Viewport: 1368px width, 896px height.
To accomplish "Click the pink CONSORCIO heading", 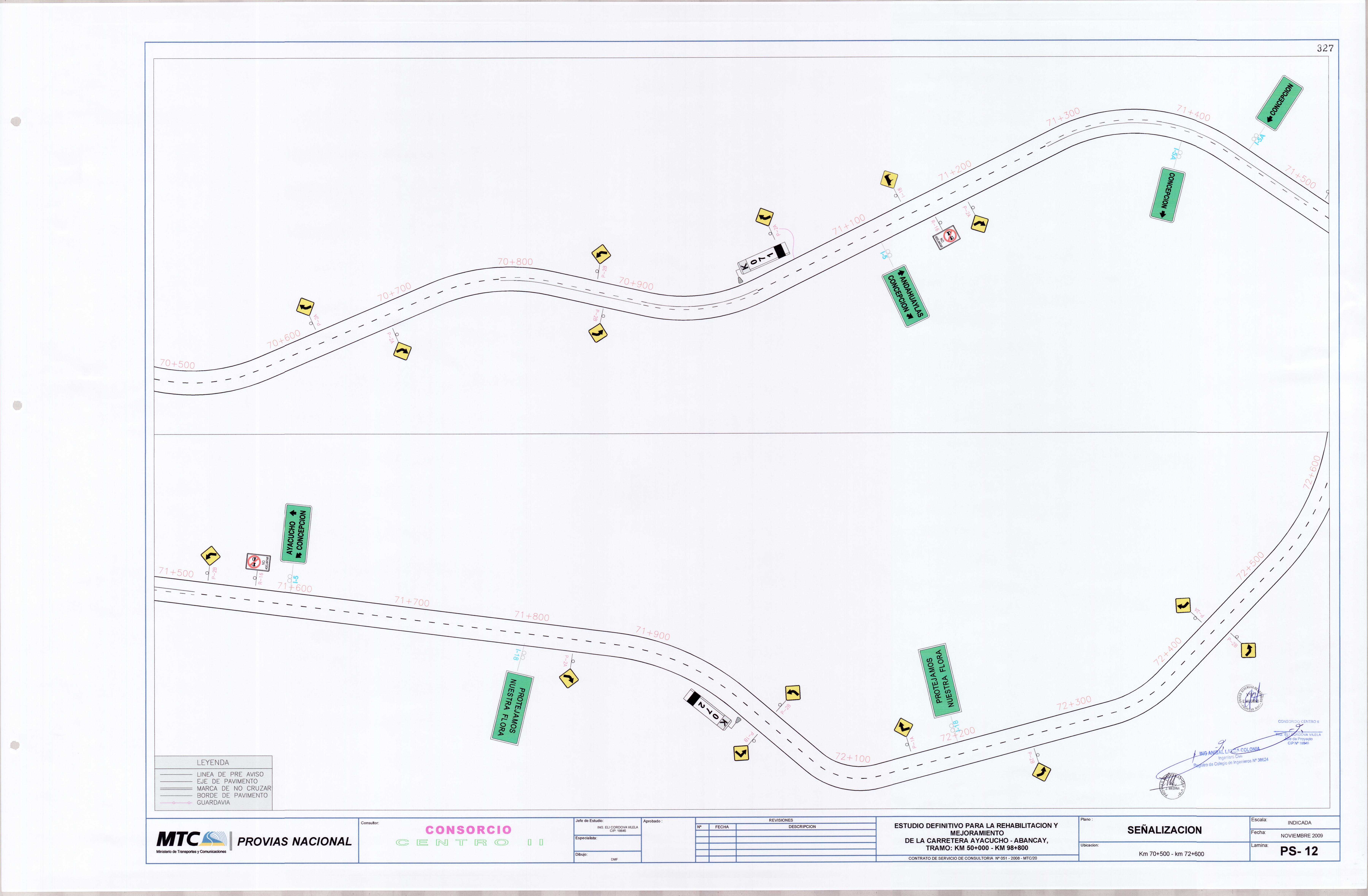I will click(469, 830).
